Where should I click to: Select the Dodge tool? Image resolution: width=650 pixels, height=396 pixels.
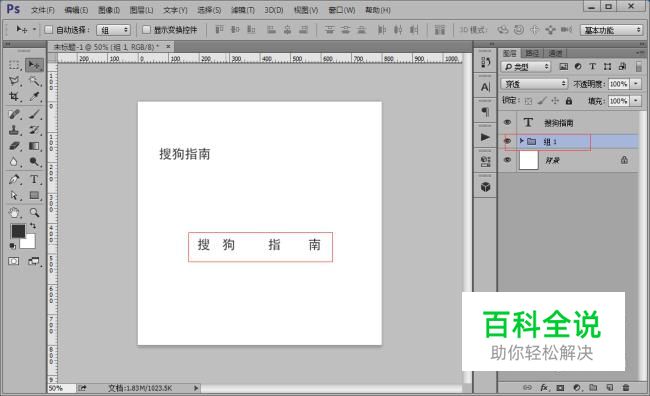34,162
